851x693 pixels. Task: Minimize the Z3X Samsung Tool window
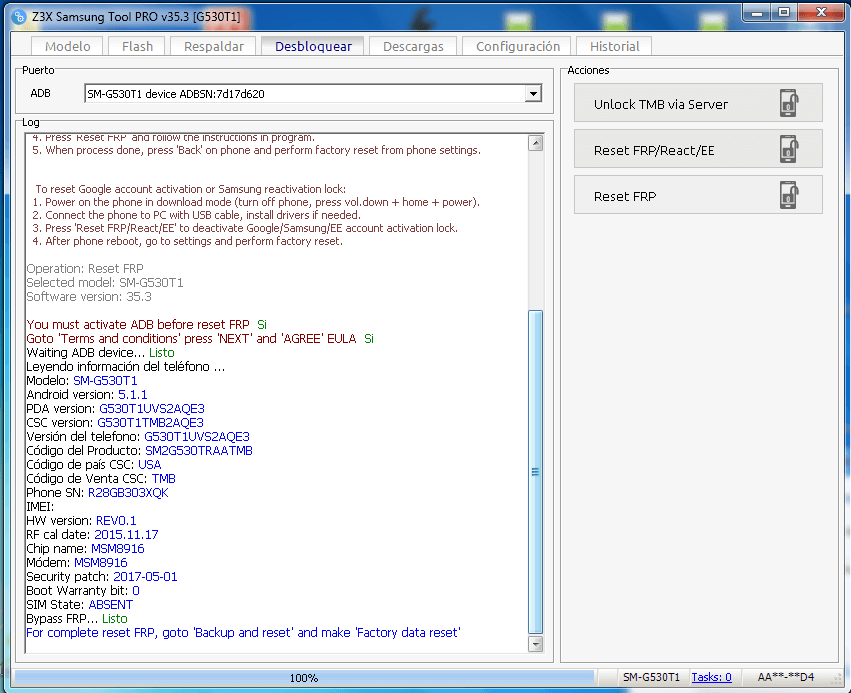point(758,13)
